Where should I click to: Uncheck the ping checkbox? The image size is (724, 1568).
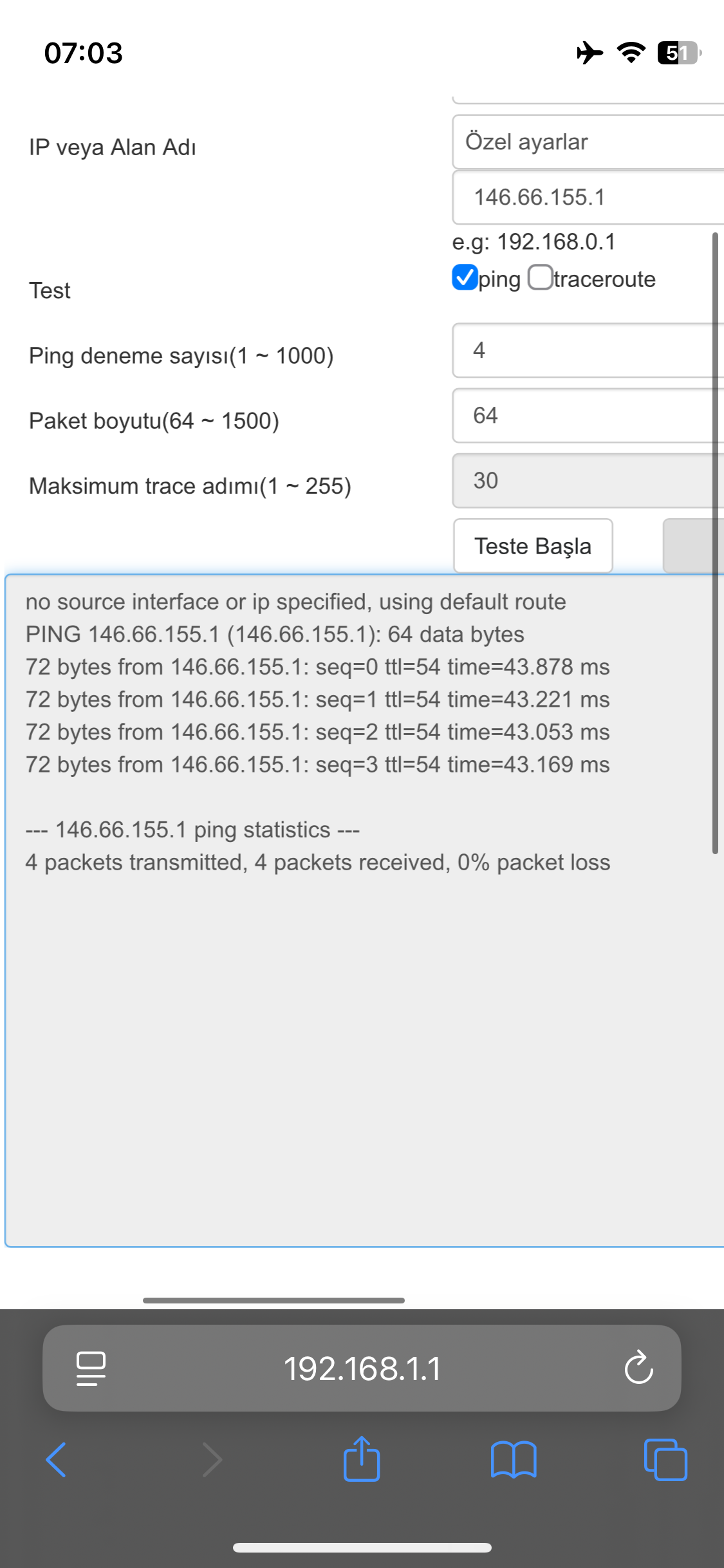pos(465,278)
